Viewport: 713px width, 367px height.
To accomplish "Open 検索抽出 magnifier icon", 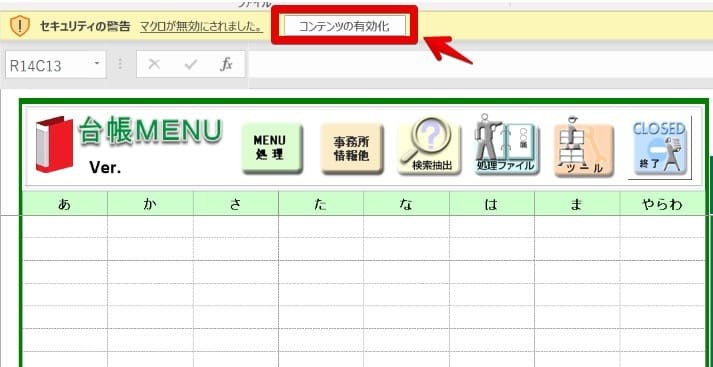I will [429, 146].
